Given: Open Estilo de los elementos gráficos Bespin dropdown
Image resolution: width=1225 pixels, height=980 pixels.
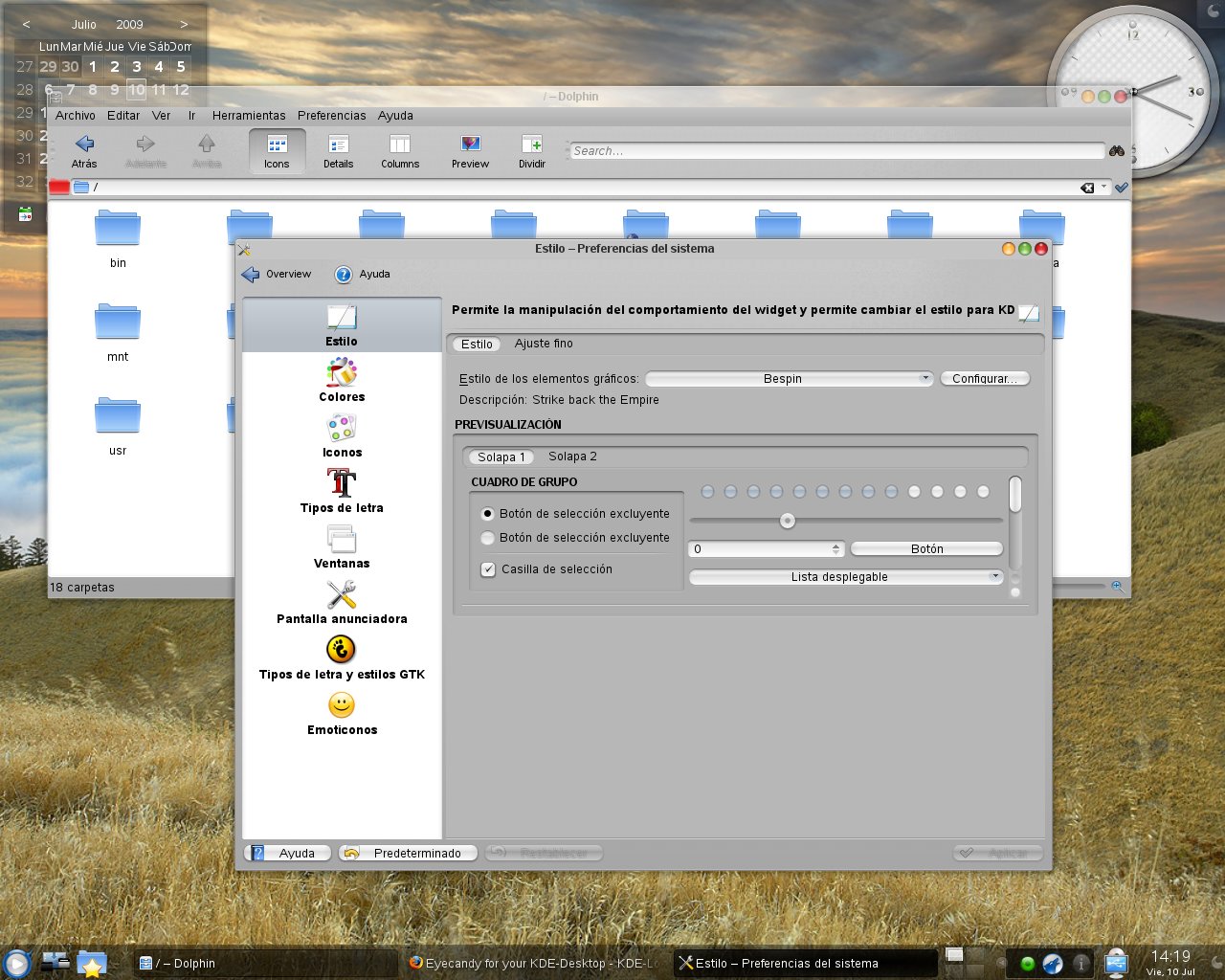Looking at the screenshot, I should point(790,379).
